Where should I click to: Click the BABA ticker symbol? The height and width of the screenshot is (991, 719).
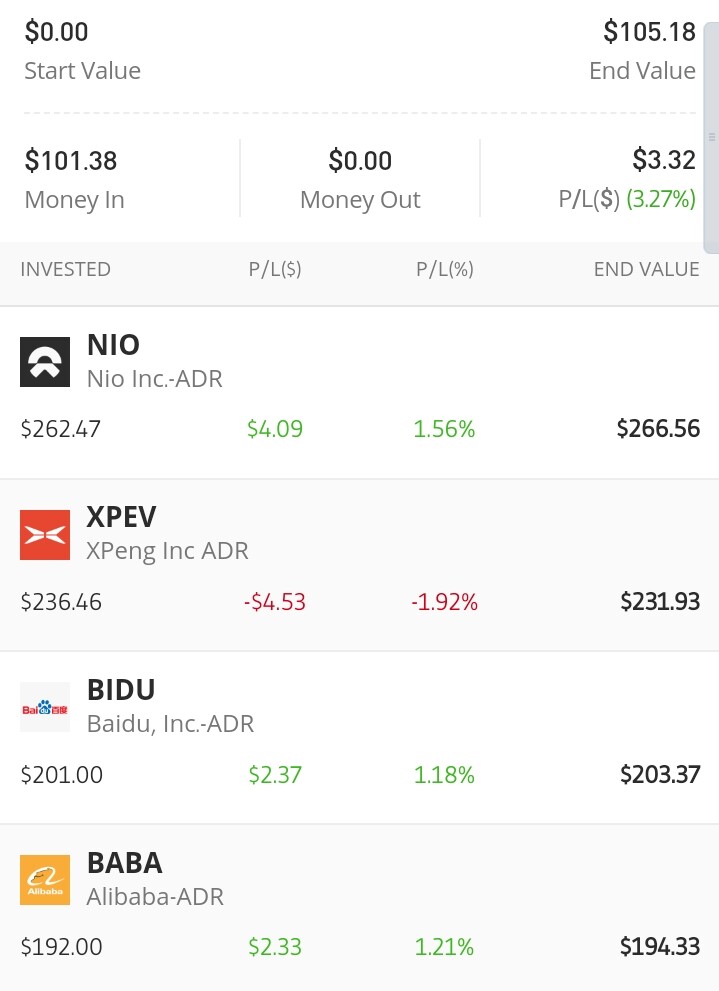tap(125, 863)
